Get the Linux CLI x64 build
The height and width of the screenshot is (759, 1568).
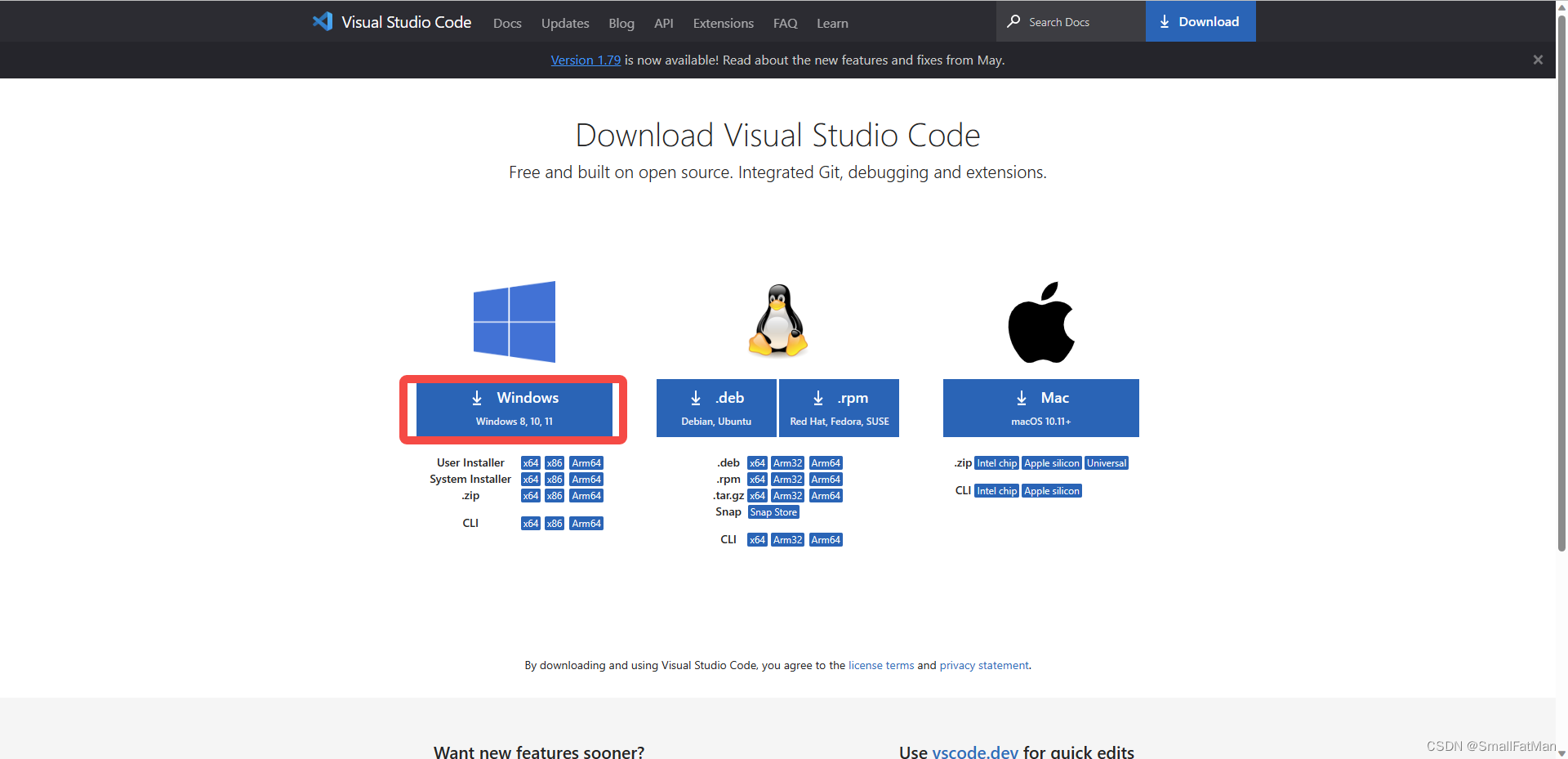757,540
